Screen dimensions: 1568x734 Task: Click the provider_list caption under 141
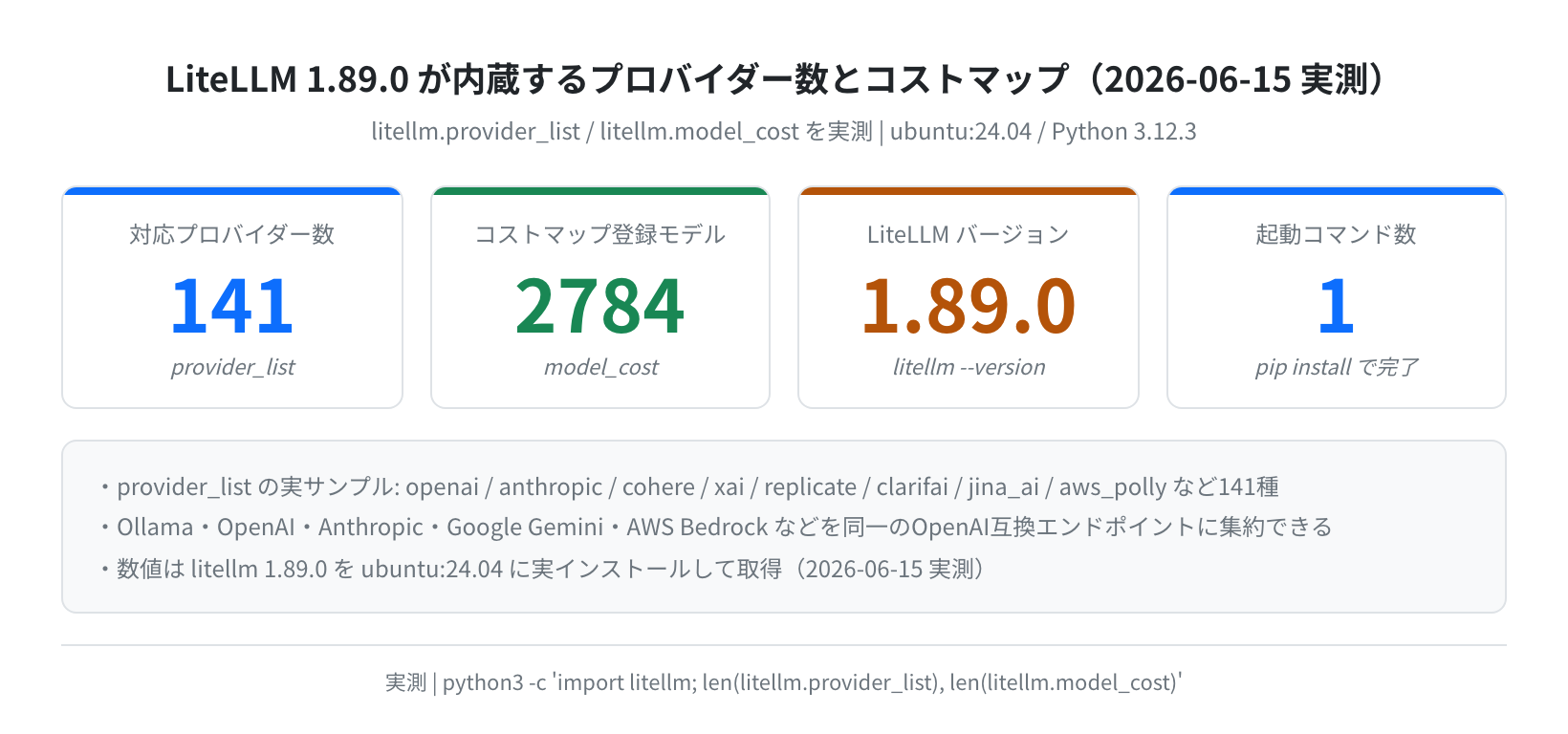click(232, 367)
